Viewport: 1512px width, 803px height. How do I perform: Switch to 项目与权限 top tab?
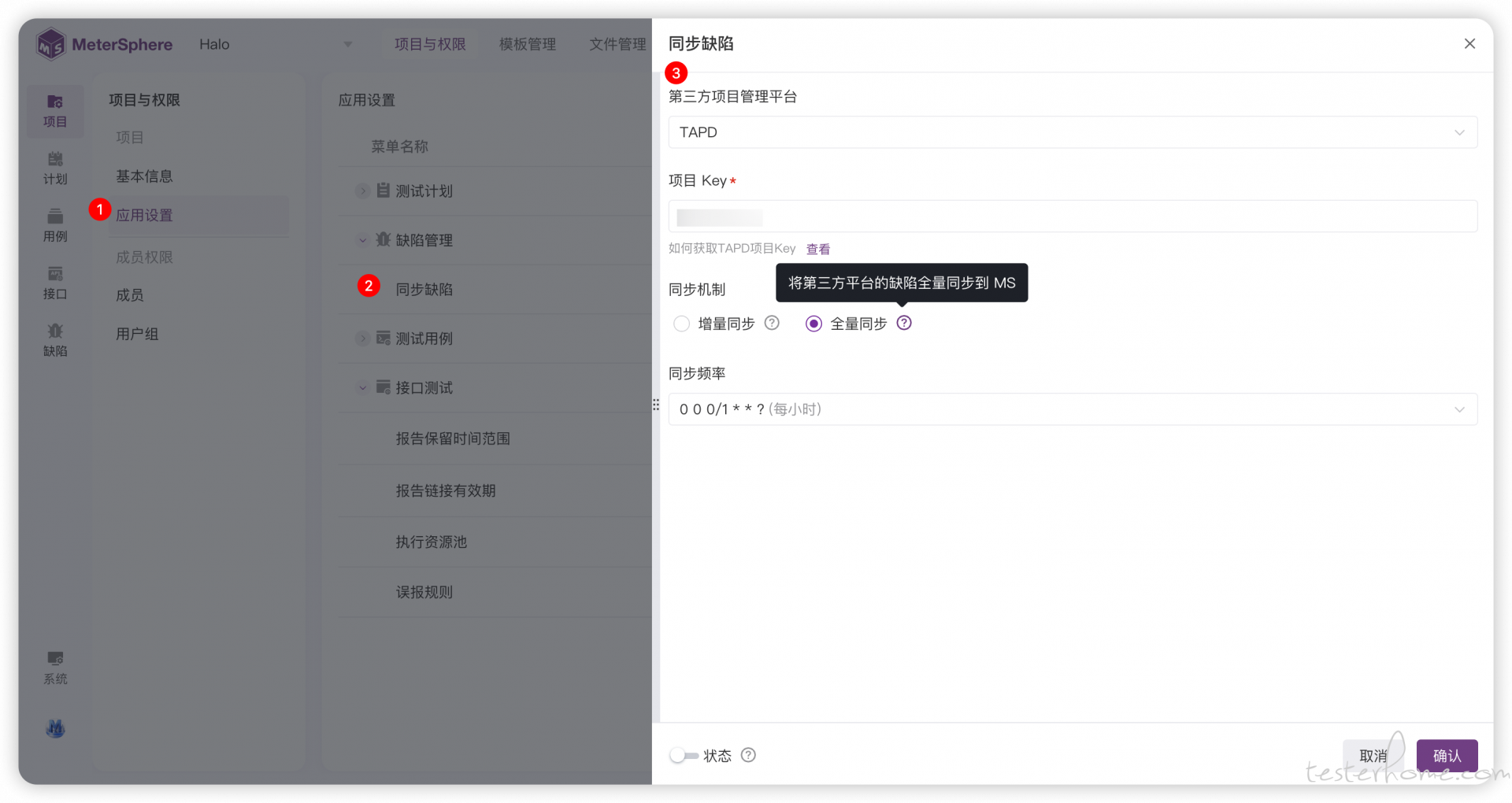click(430, 45)
